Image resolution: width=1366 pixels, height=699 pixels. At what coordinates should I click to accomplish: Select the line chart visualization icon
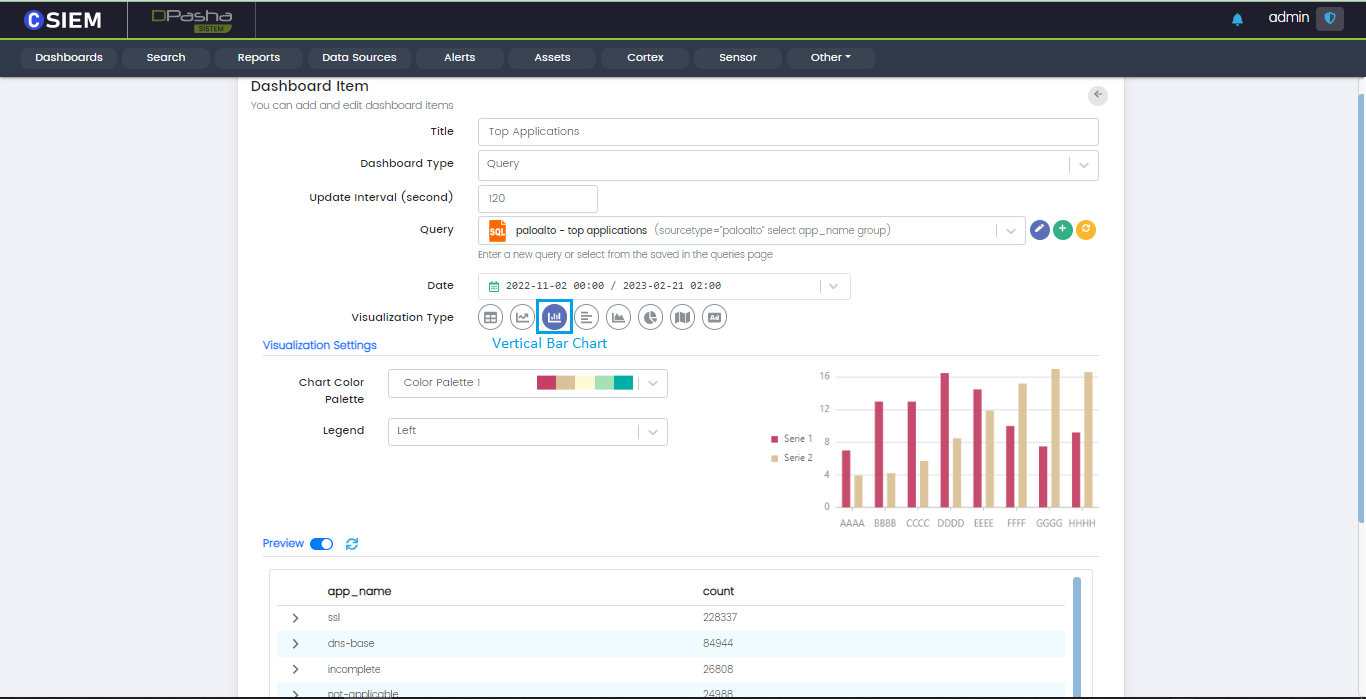click(x=522, y=317)
